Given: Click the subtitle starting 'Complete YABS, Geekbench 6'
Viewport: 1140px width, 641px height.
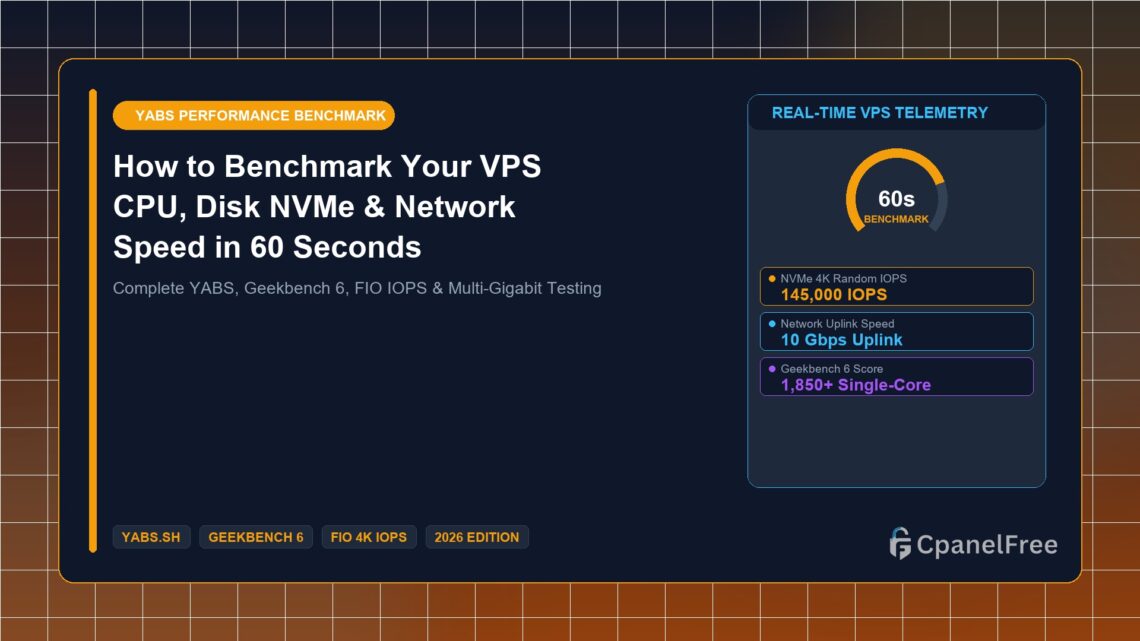Looking at the screenshot, I should pyautogui.click(x=357, y=289).
